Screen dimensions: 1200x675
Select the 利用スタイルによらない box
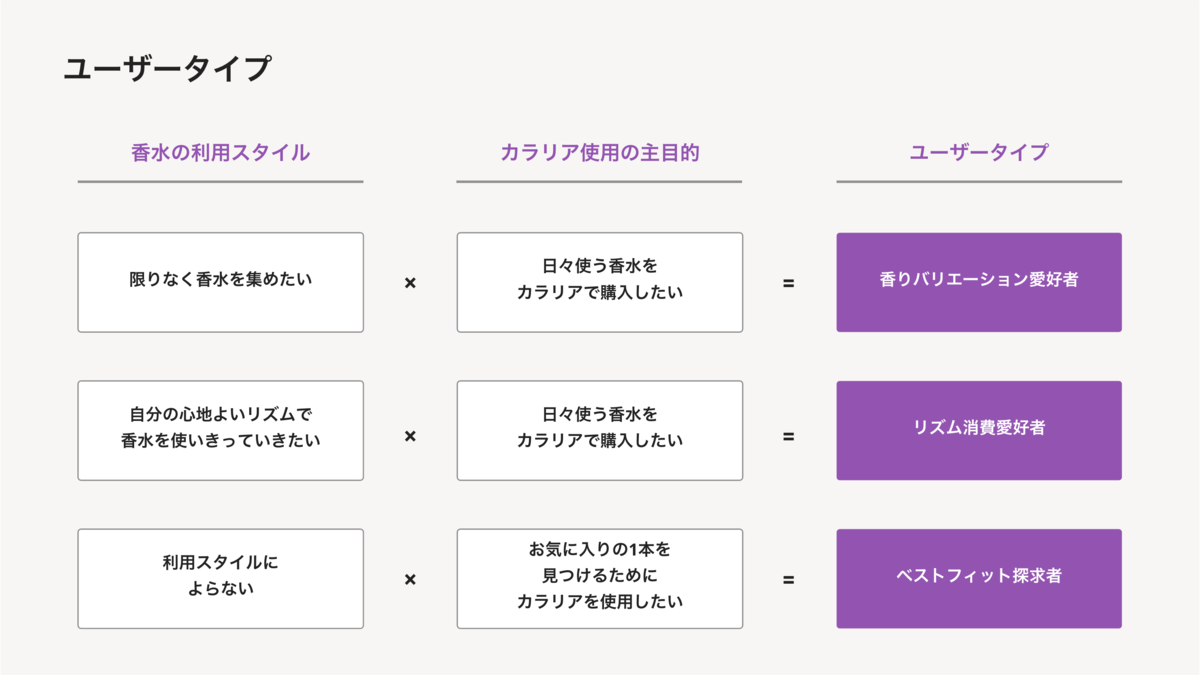pyautogui.click(x=220, y=578)
